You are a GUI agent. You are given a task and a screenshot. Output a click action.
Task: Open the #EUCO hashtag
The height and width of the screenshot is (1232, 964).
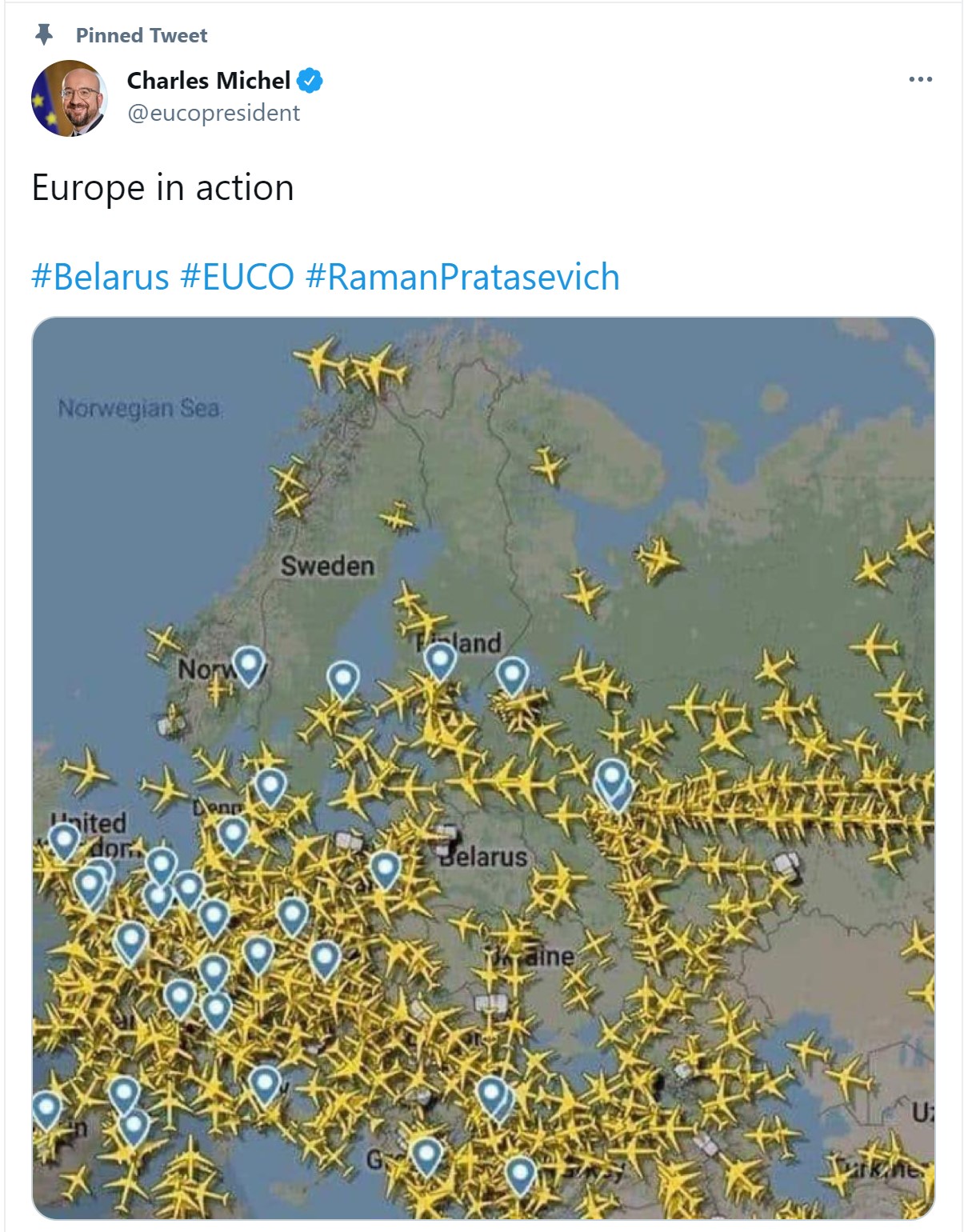coord(238,277)
